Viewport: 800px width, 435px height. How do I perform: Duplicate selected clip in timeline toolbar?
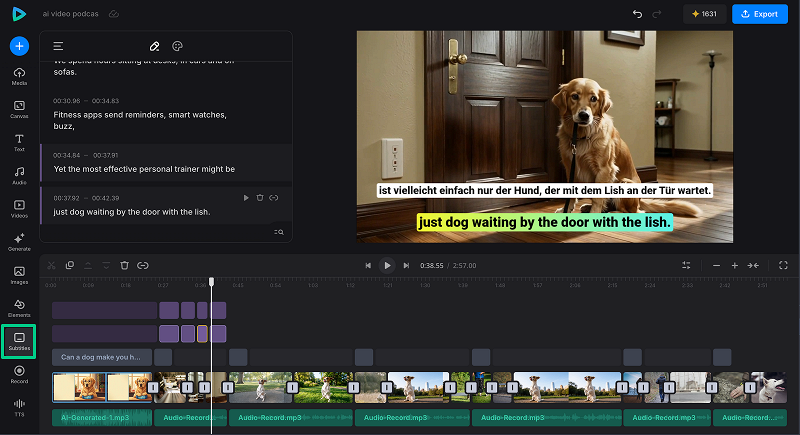(x=70, y=265)
